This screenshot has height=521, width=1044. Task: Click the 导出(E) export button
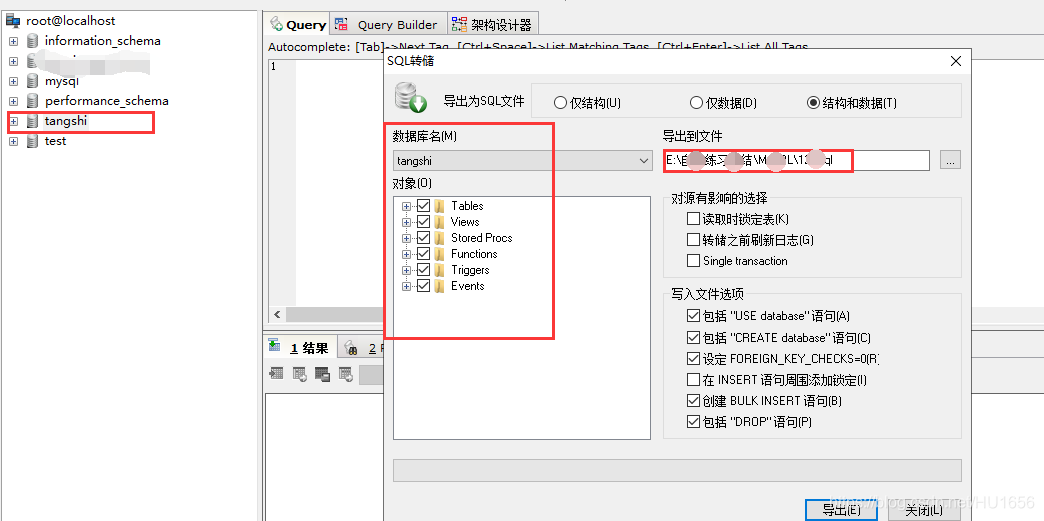tap(841, 510)
